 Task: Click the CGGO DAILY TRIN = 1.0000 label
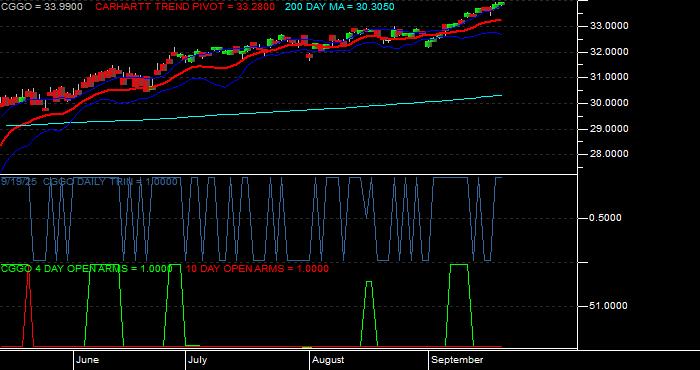(110, 182)
